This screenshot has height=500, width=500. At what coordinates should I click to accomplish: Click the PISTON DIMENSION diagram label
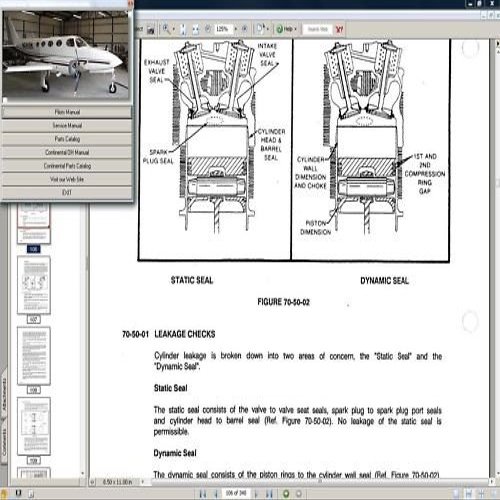[x=315, y=227]
